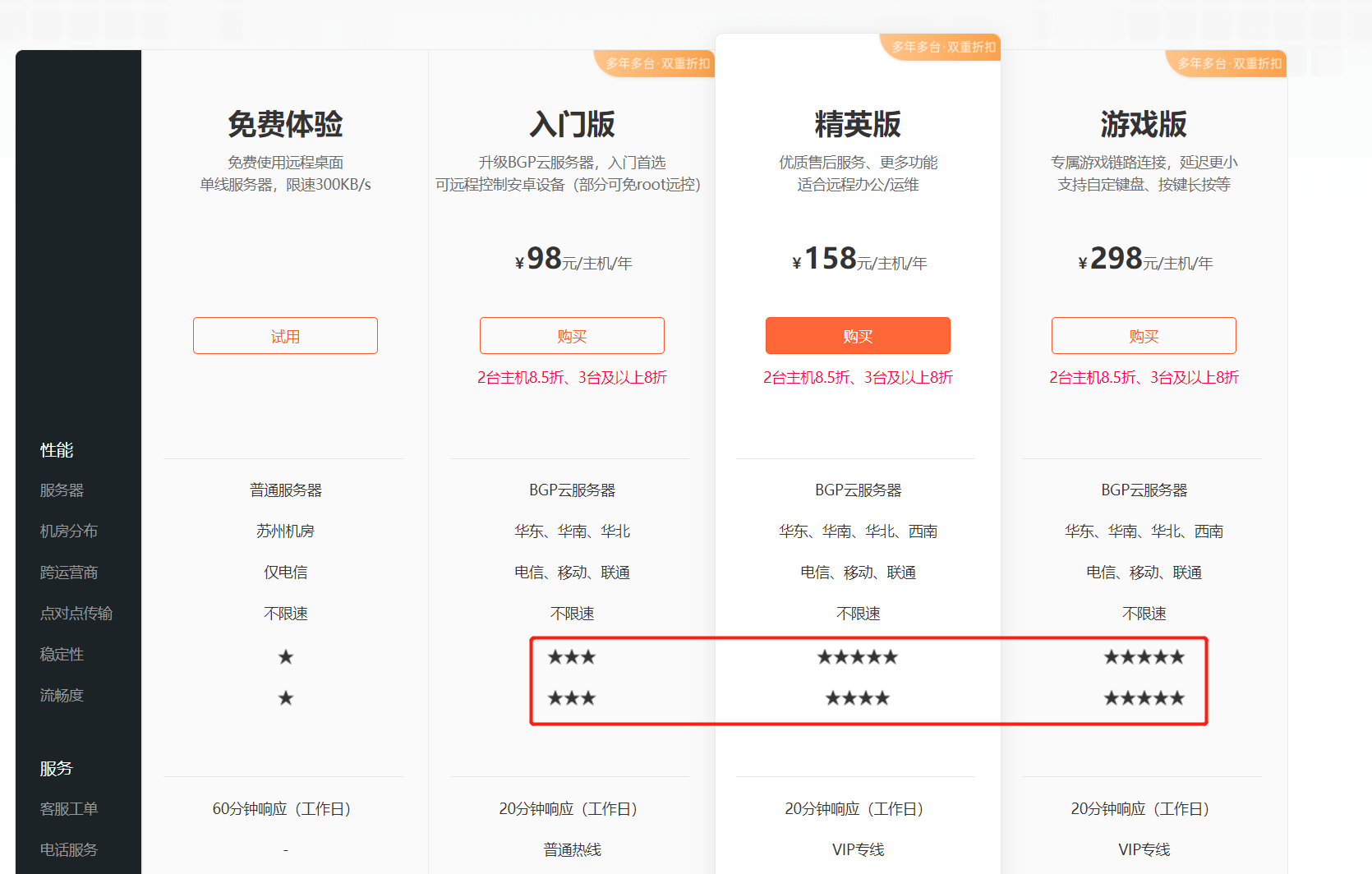This screenshot has width=1372, height=874.
Task: Click 电话服务 row label in sidebar
Action: point(69,850)
